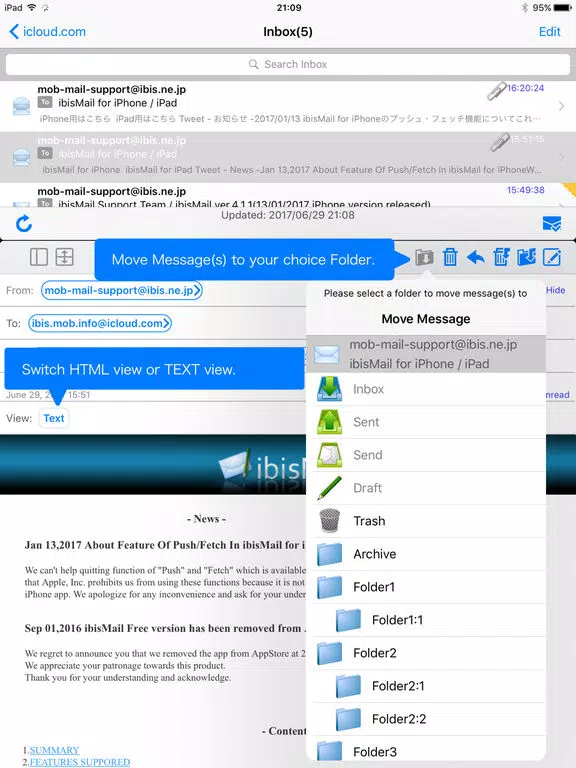This screenshot has width=576, height=768.
Task: Compose a new message icon
Action: (x=552, y=257)
